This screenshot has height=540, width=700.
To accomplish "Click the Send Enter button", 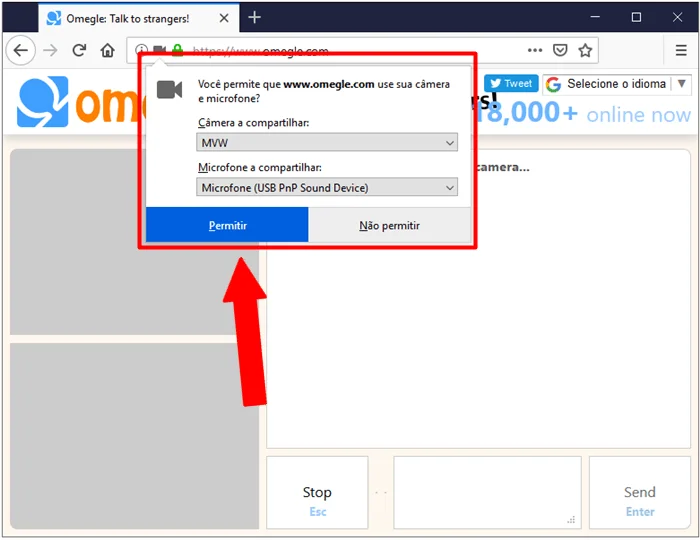I will (x=640, y=493).
